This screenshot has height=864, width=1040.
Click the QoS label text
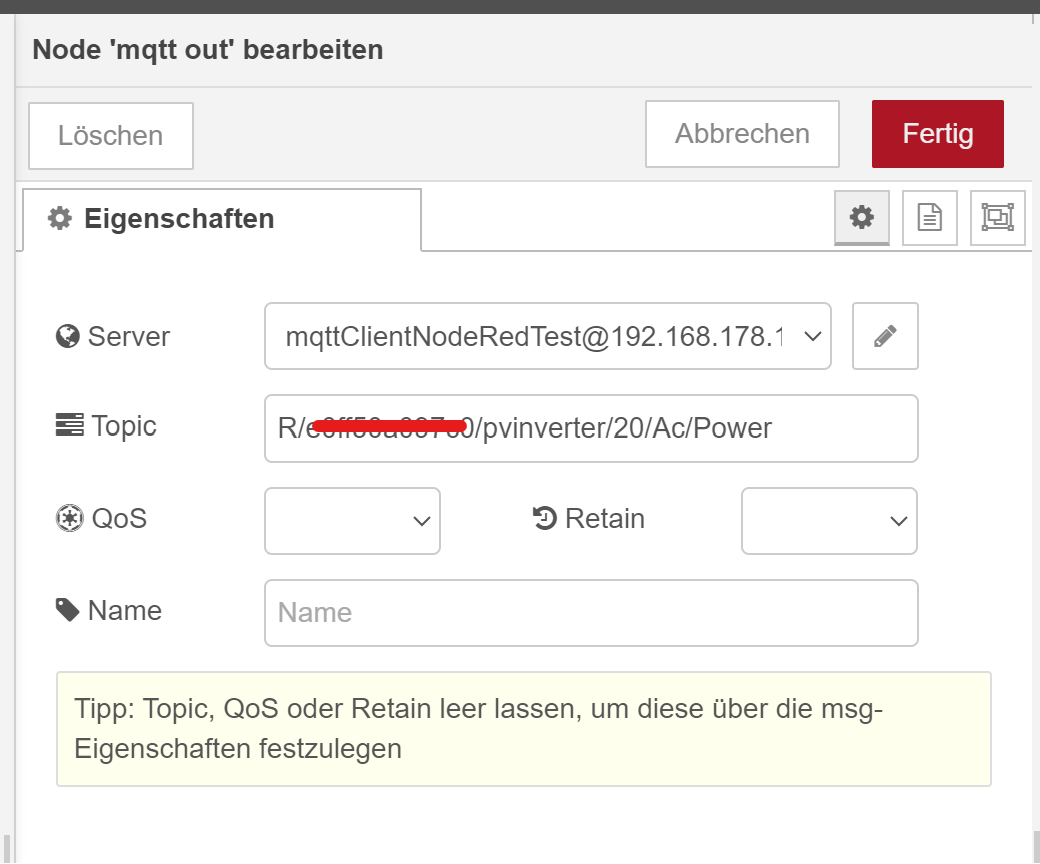point(119,519)
